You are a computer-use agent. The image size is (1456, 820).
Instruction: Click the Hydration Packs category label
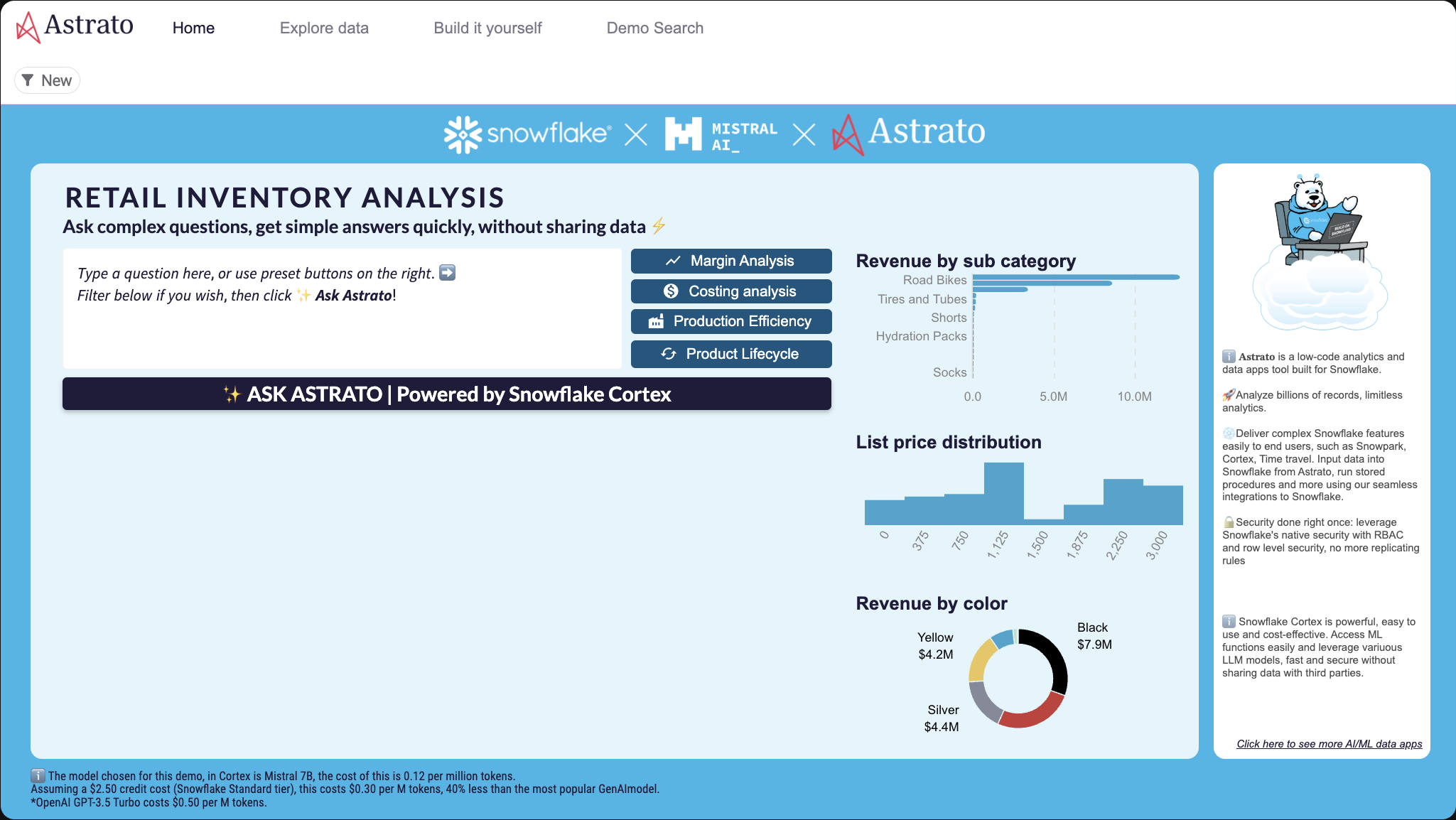pos(921,336)
